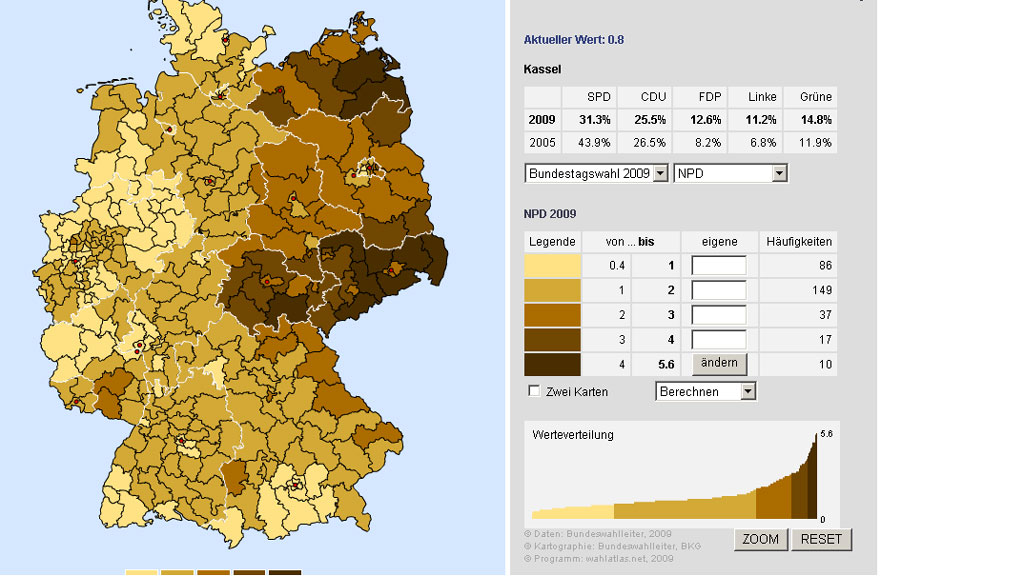Open the Bundestagswahl 2009 election dropdown
This screenshot has width=1024, height=576.
(x=595, y=173)
